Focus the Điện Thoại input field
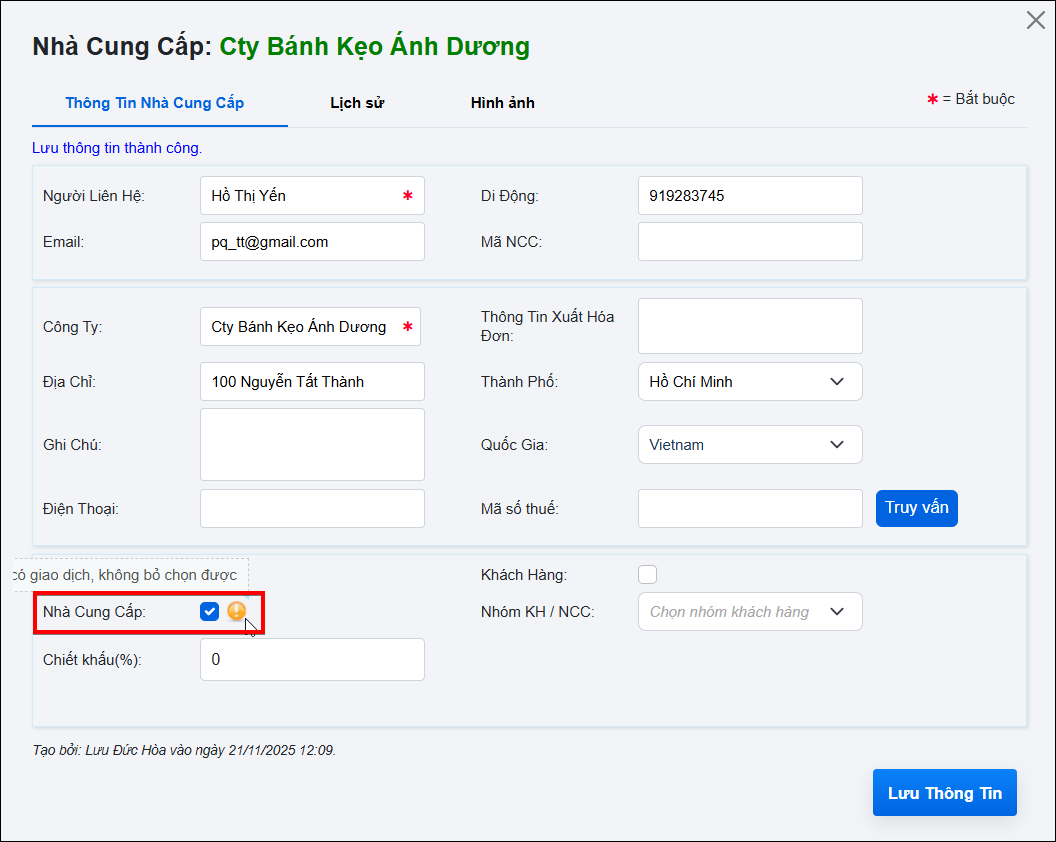The width and height of the screenshot is (1056, 842). coord(312,509)
